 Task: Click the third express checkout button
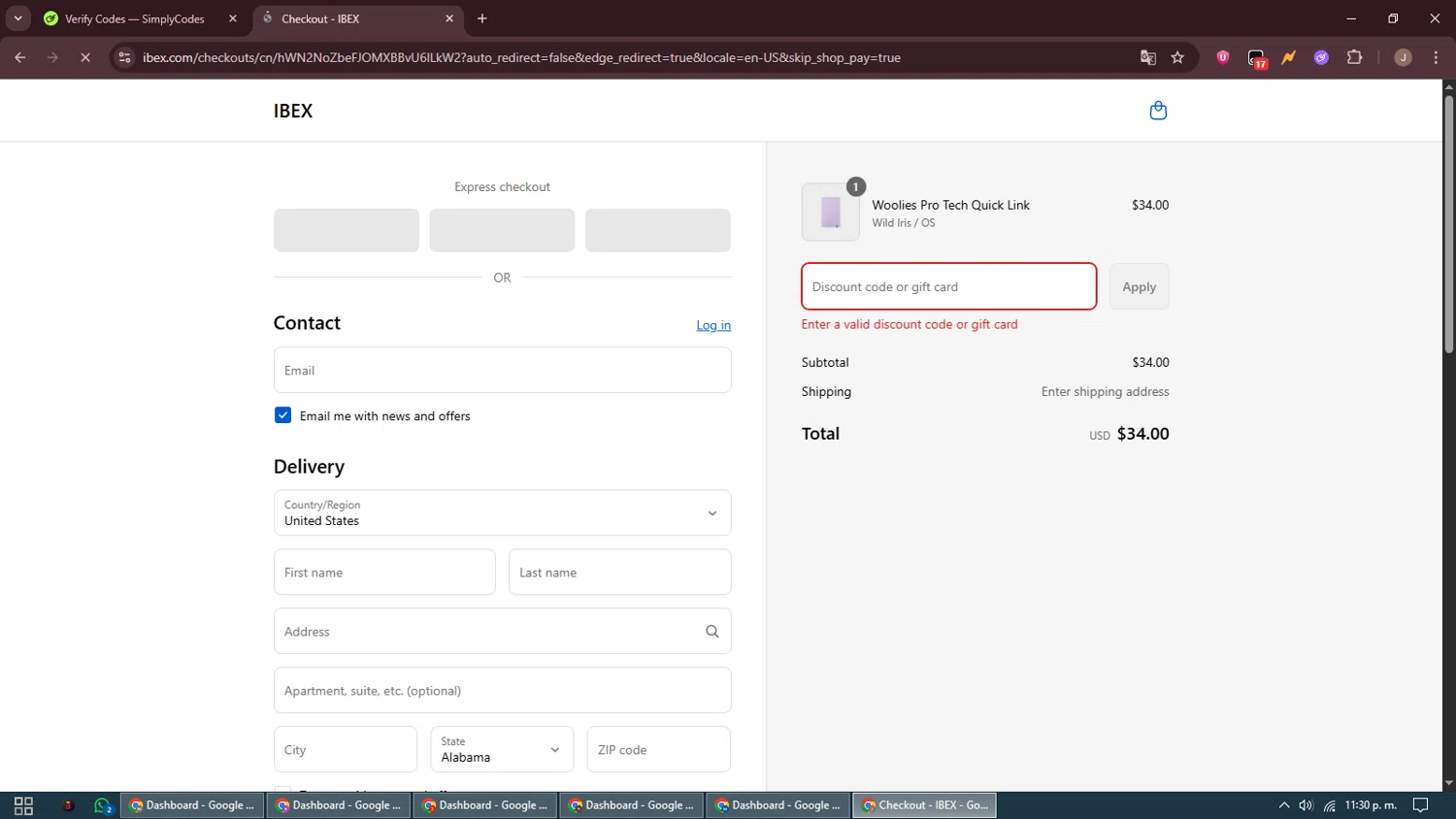pos(658,230)
